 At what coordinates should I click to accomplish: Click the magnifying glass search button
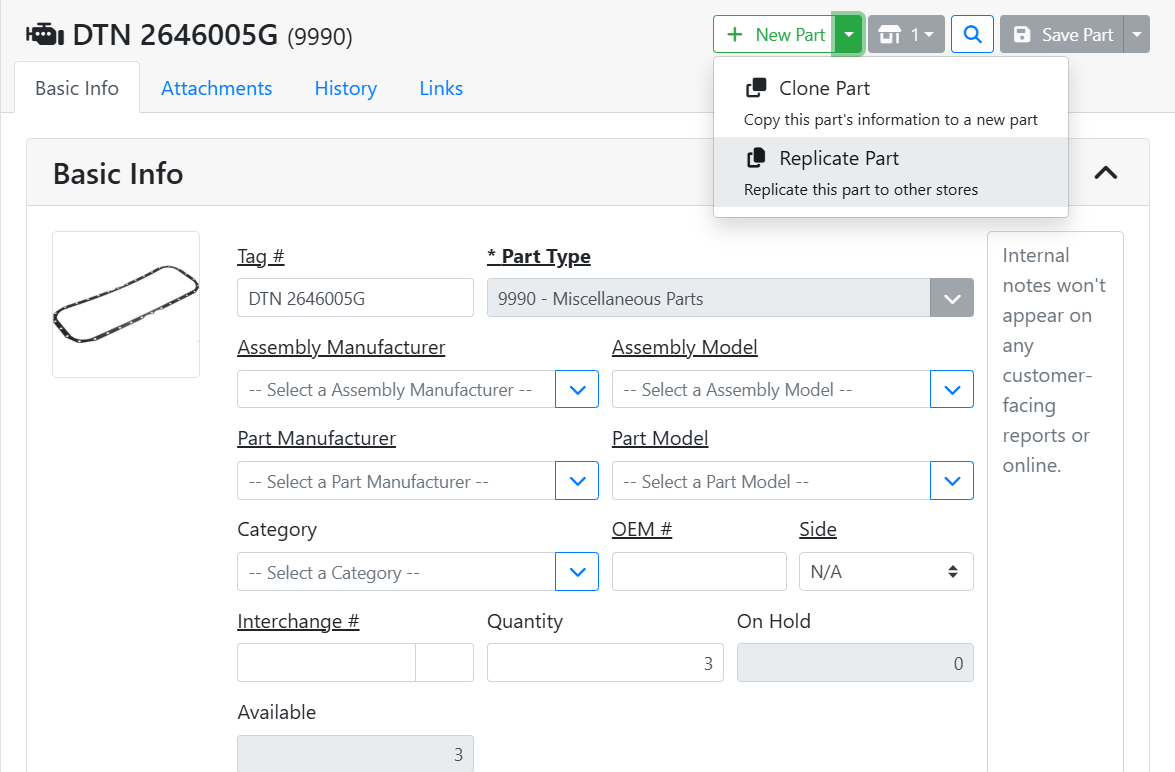(x=972, y=35)
